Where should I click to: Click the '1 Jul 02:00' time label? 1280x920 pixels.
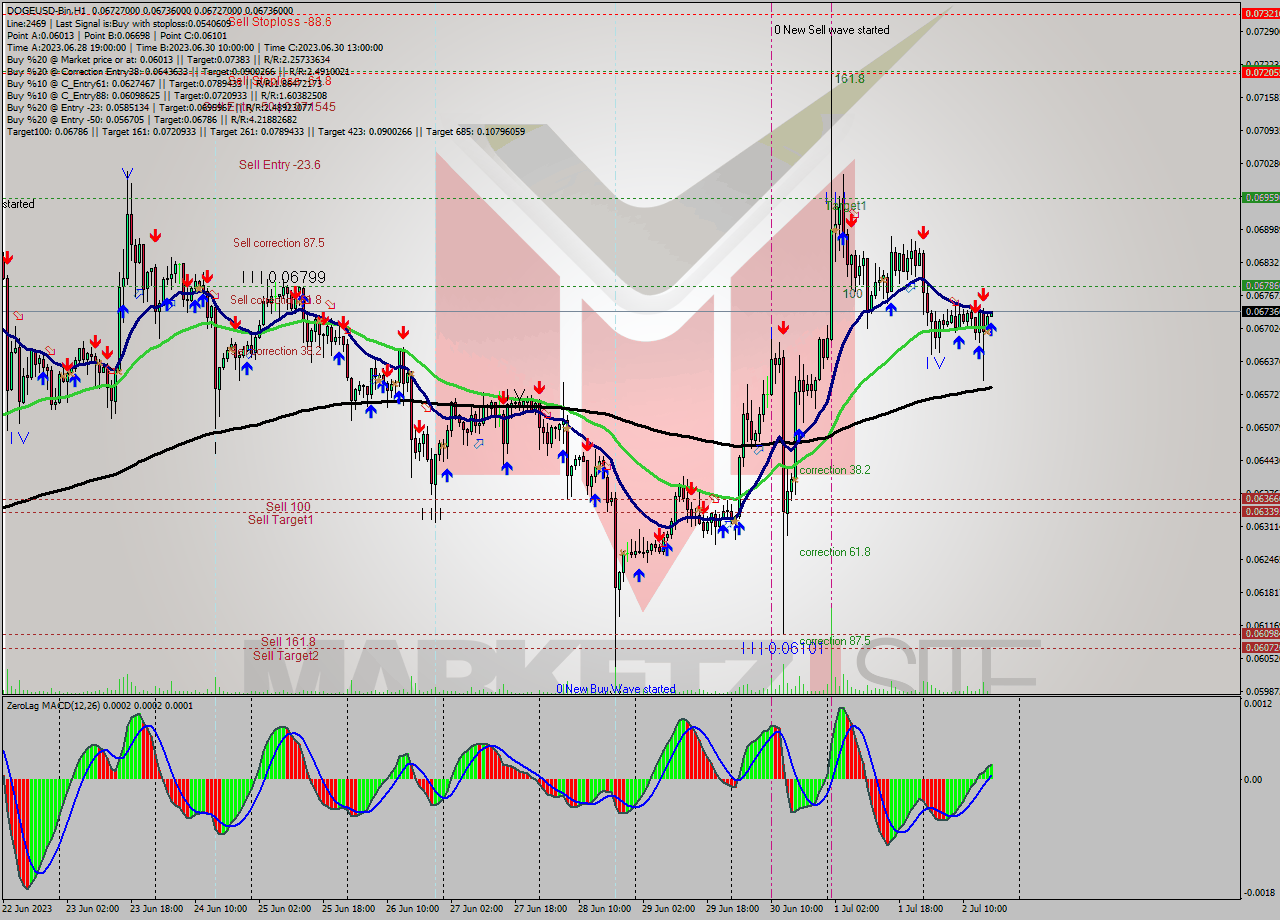pyautogui.click(x=856, y=909)
